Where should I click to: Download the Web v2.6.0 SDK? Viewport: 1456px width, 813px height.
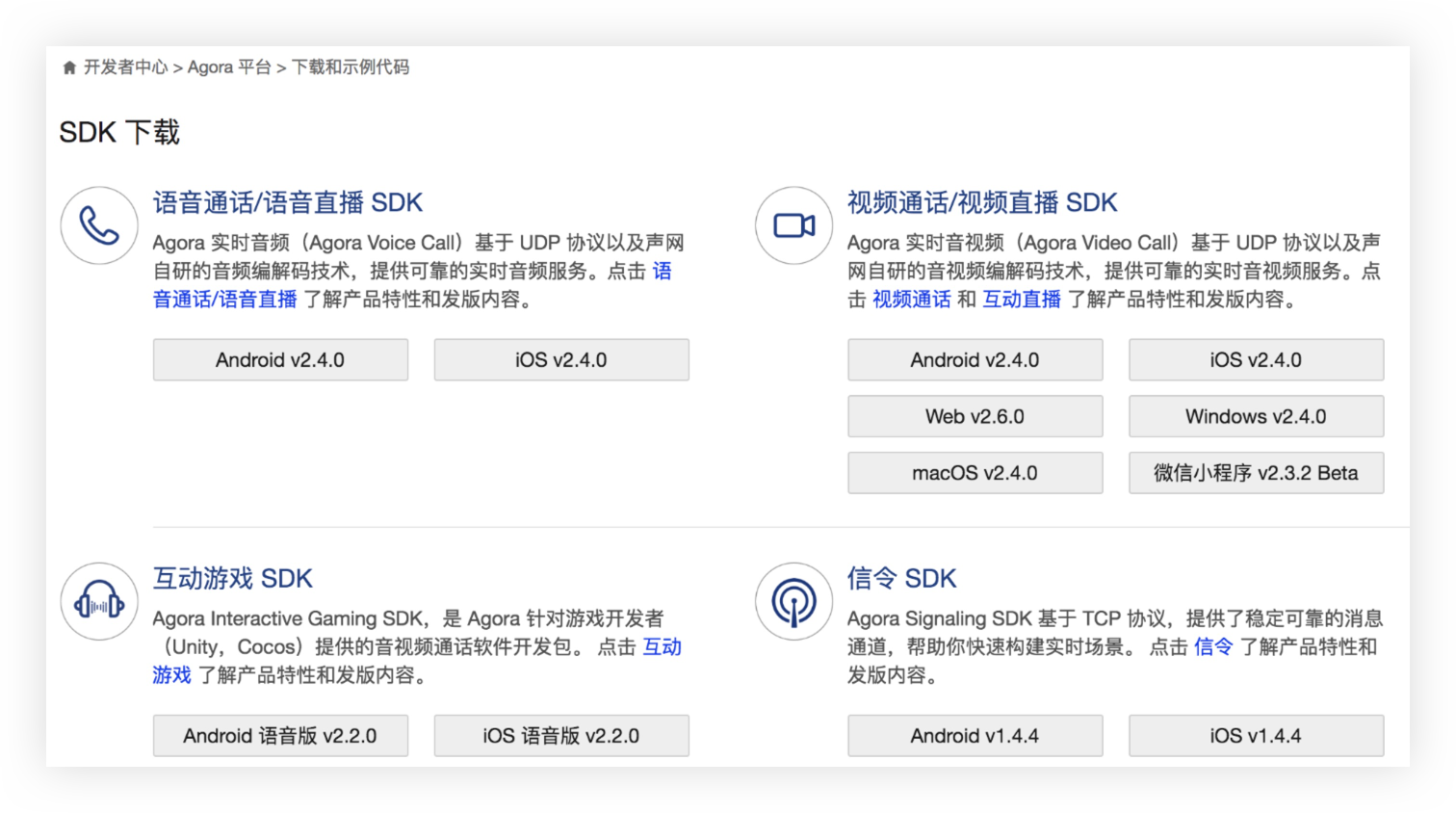(x=975, y=416)
